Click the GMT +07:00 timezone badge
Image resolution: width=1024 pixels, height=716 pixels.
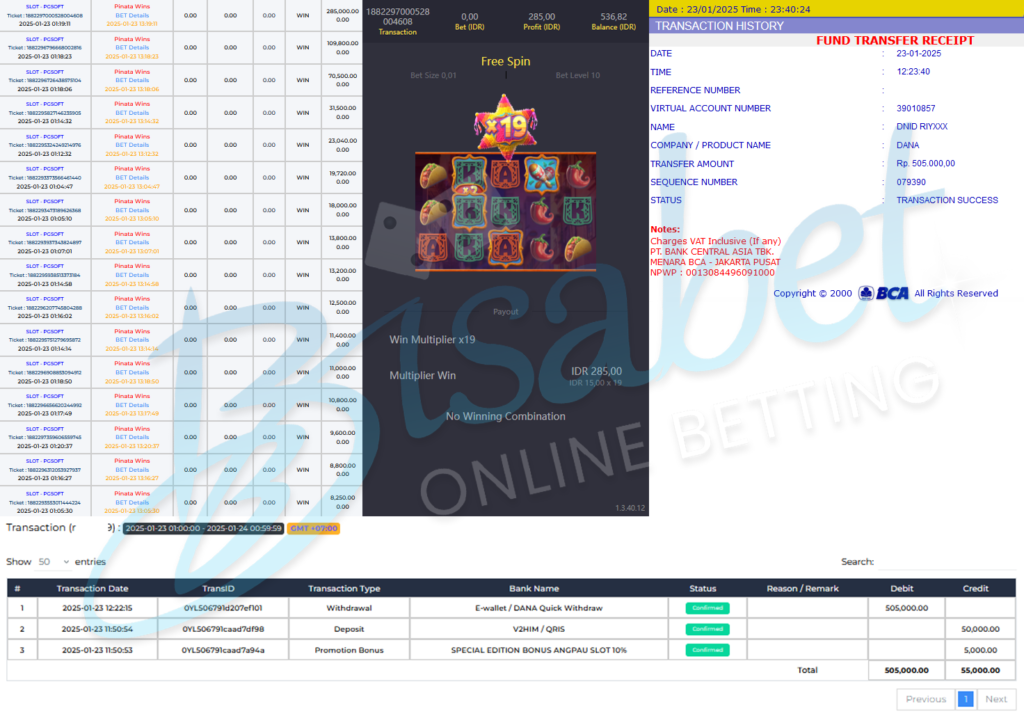[x=313, y=528]
